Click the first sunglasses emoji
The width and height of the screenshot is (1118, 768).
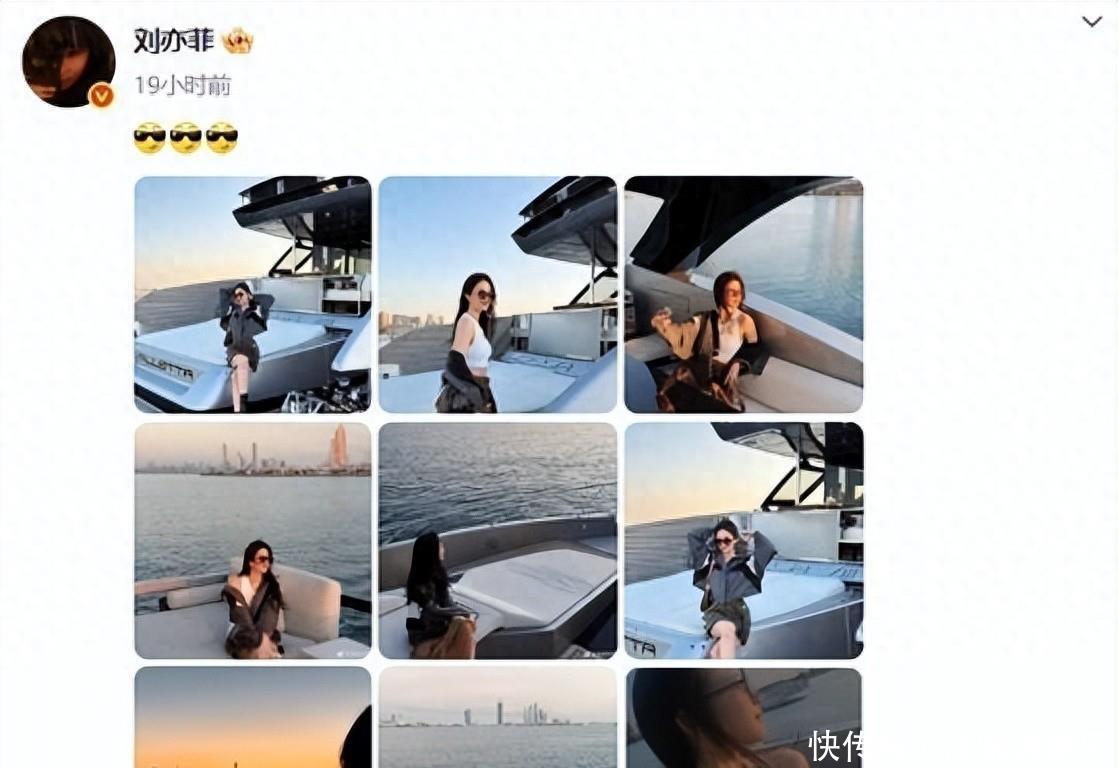tap(150, 138)
